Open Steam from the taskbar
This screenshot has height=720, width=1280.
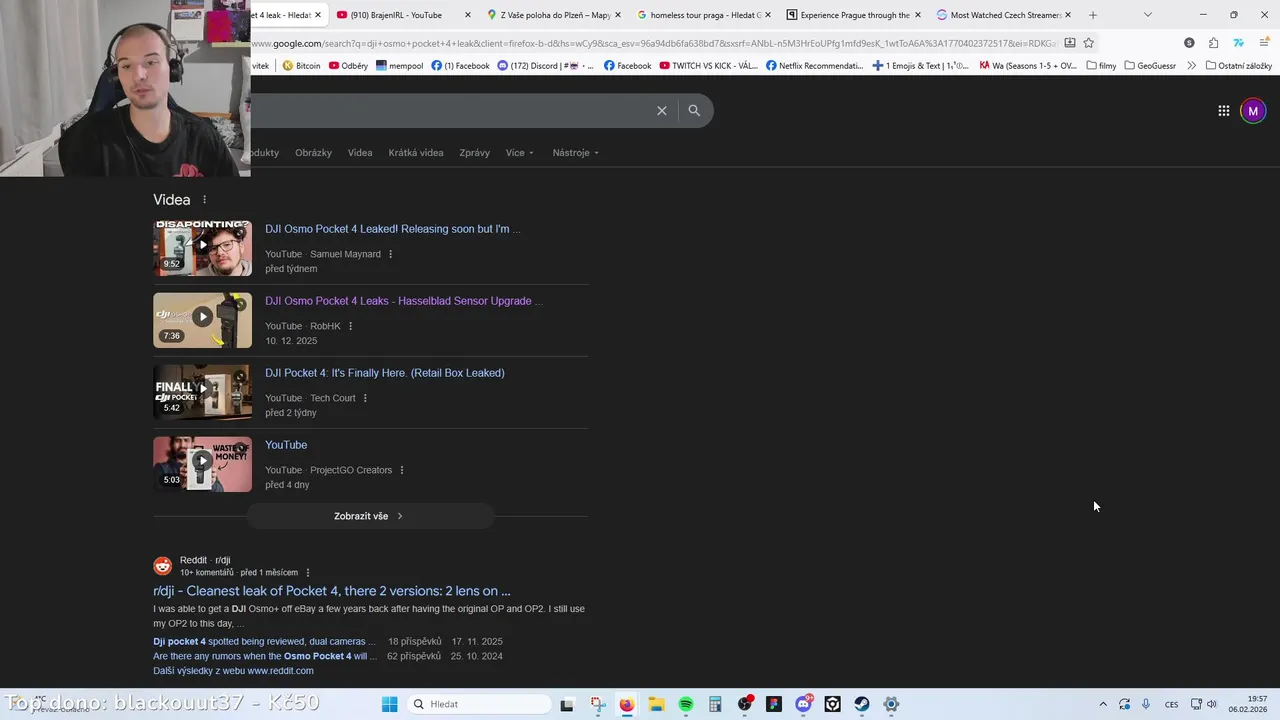[x=862, y=704]
